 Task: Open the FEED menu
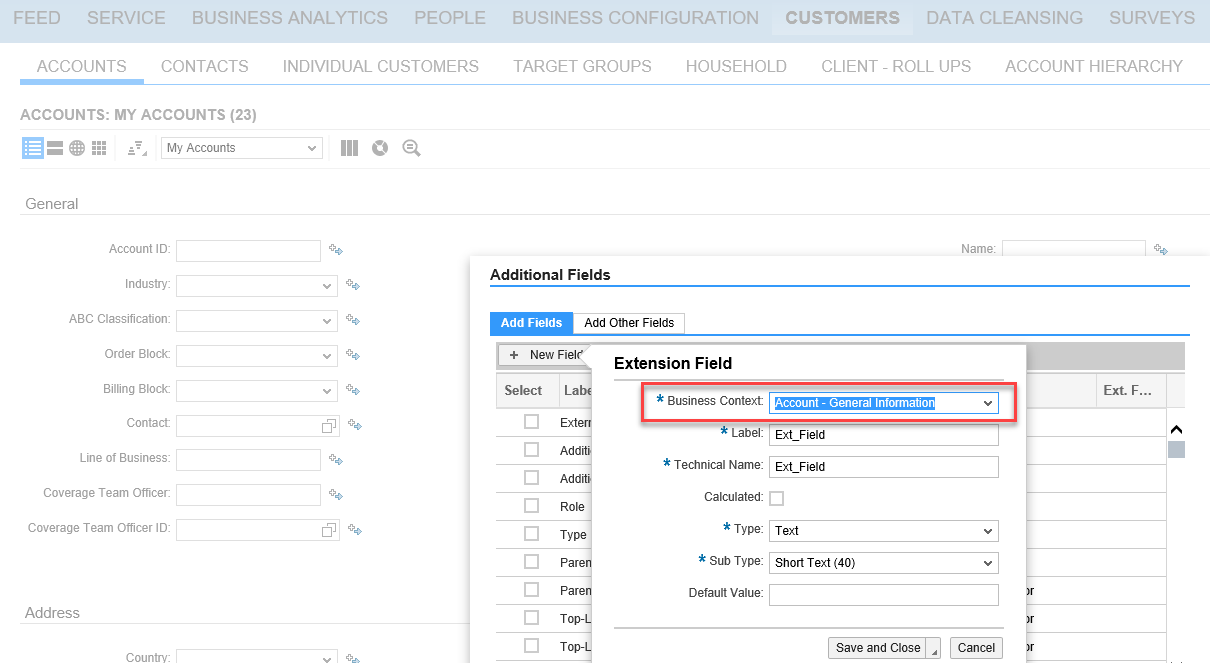point(37,18)
